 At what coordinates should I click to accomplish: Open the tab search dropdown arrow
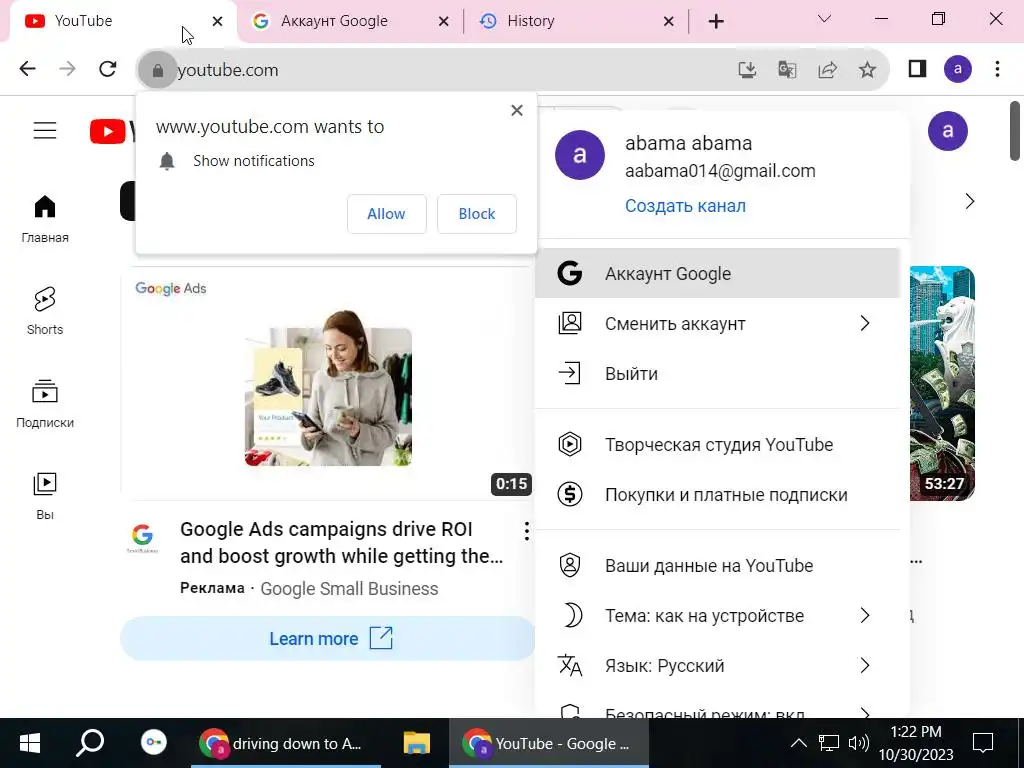pos(824,18)
